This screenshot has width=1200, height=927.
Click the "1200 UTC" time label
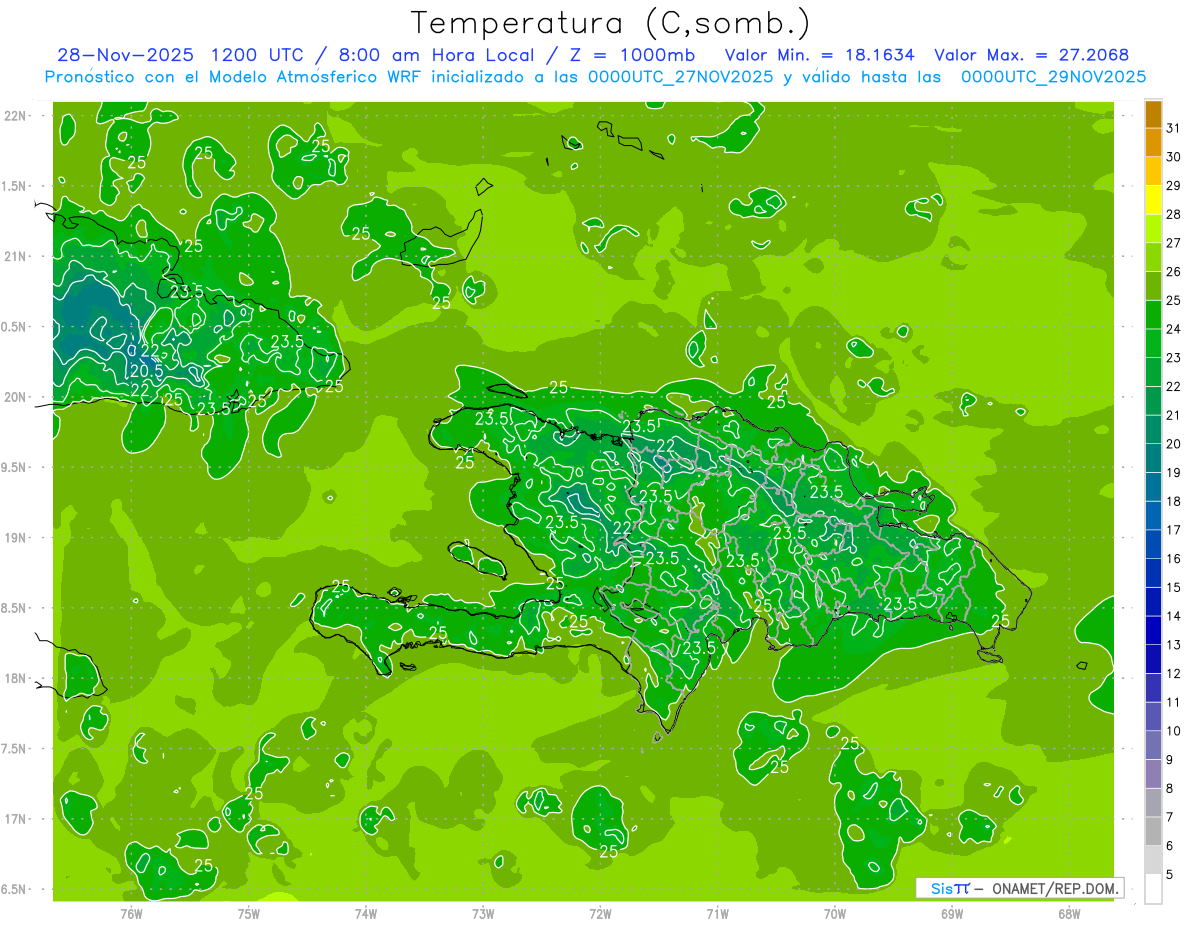coord(259,55)
